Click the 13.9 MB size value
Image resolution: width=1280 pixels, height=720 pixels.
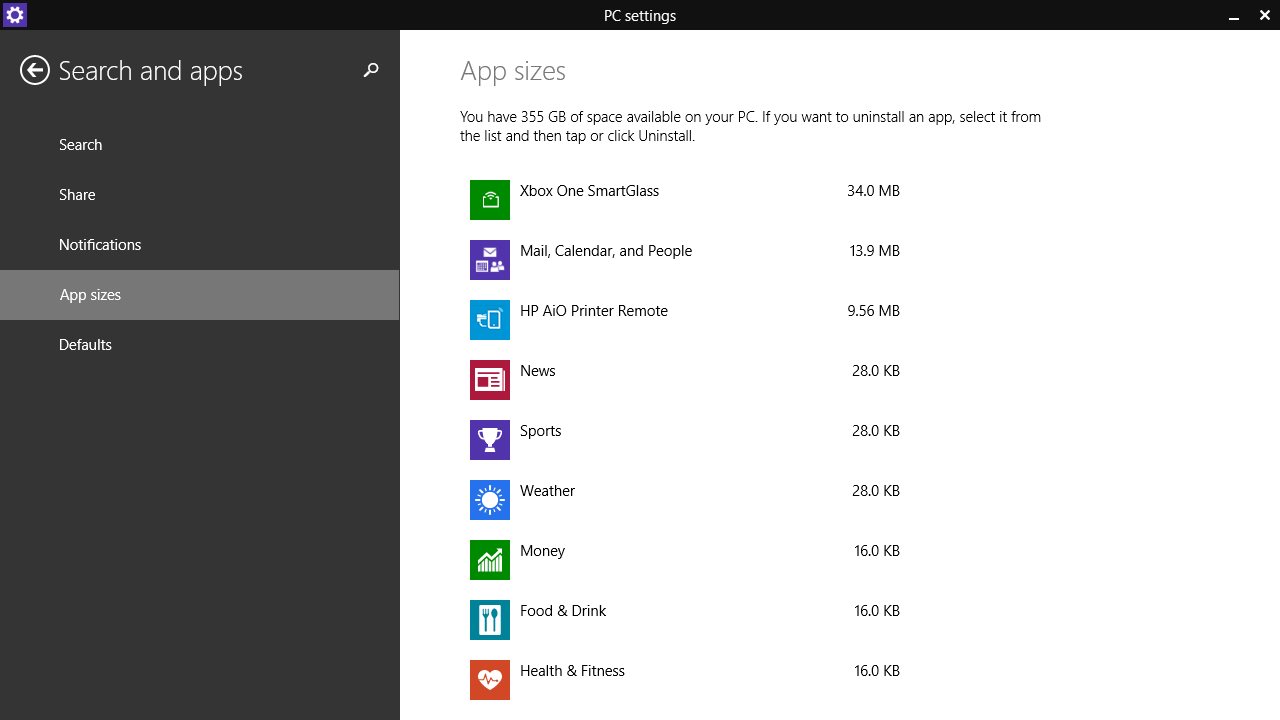coord(875,251)
